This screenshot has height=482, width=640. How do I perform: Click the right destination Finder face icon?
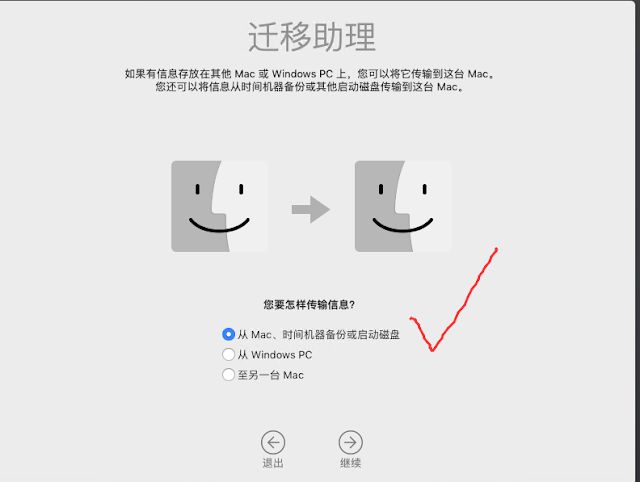click(403, 206)
